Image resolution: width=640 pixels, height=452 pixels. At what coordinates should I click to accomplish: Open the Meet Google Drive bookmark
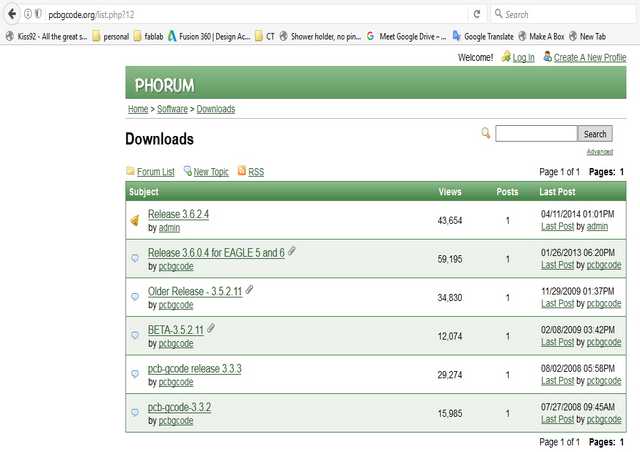(406, 37)
